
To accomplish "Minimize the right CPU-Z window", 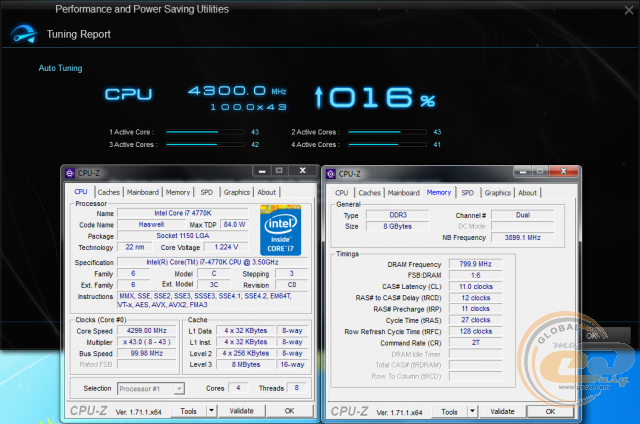I will click(x=522, y=172).
